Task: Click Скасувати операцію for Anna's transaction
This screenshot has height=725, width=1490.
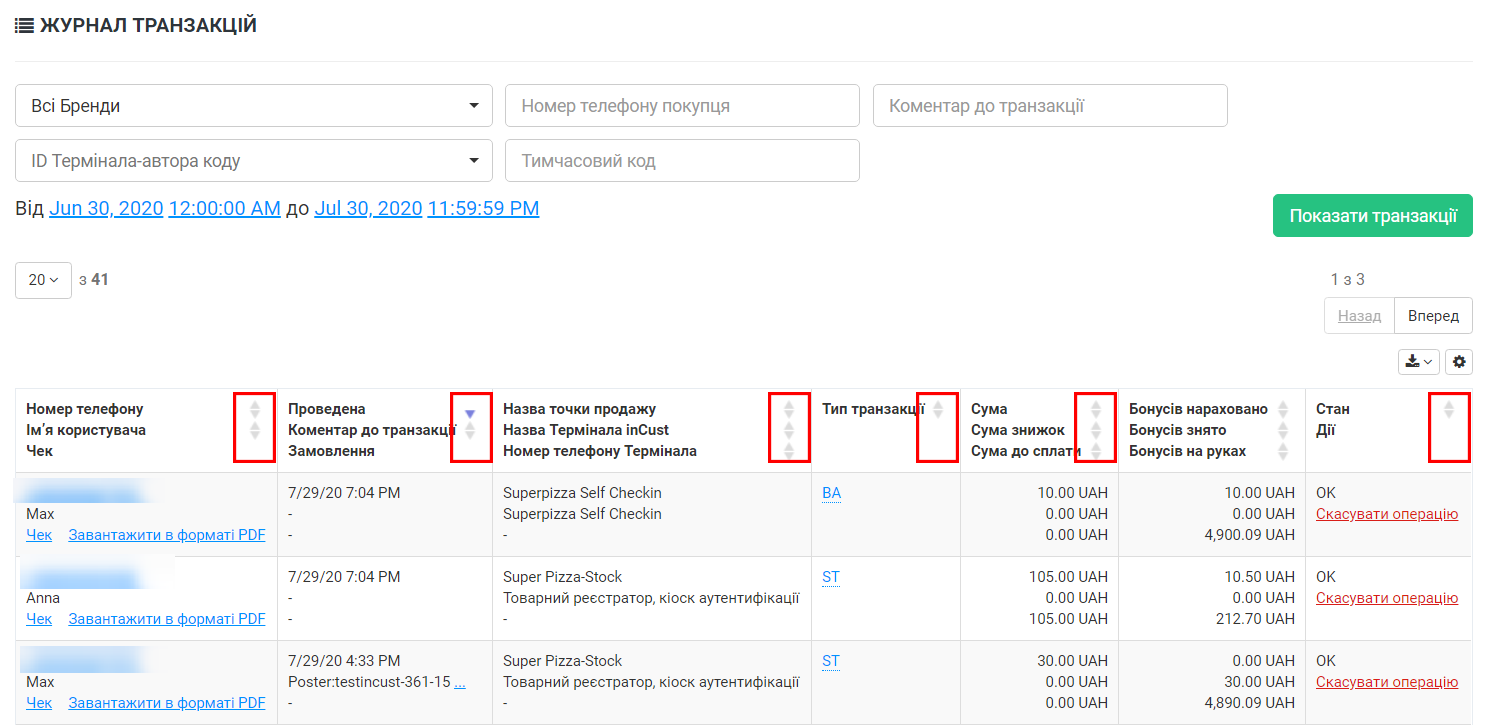Action: (x=1386, y=598)
